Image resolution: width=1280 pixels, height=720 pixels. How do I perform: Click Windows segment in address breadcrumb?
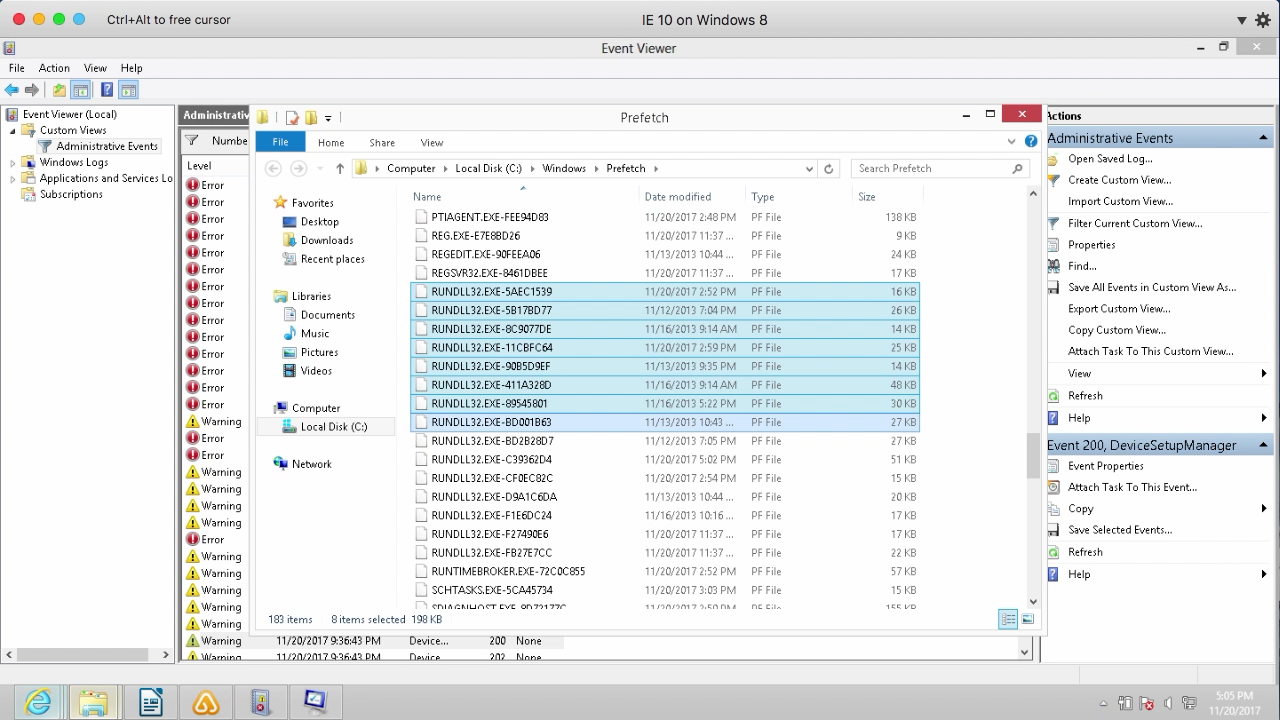click(x=564, y=169)
